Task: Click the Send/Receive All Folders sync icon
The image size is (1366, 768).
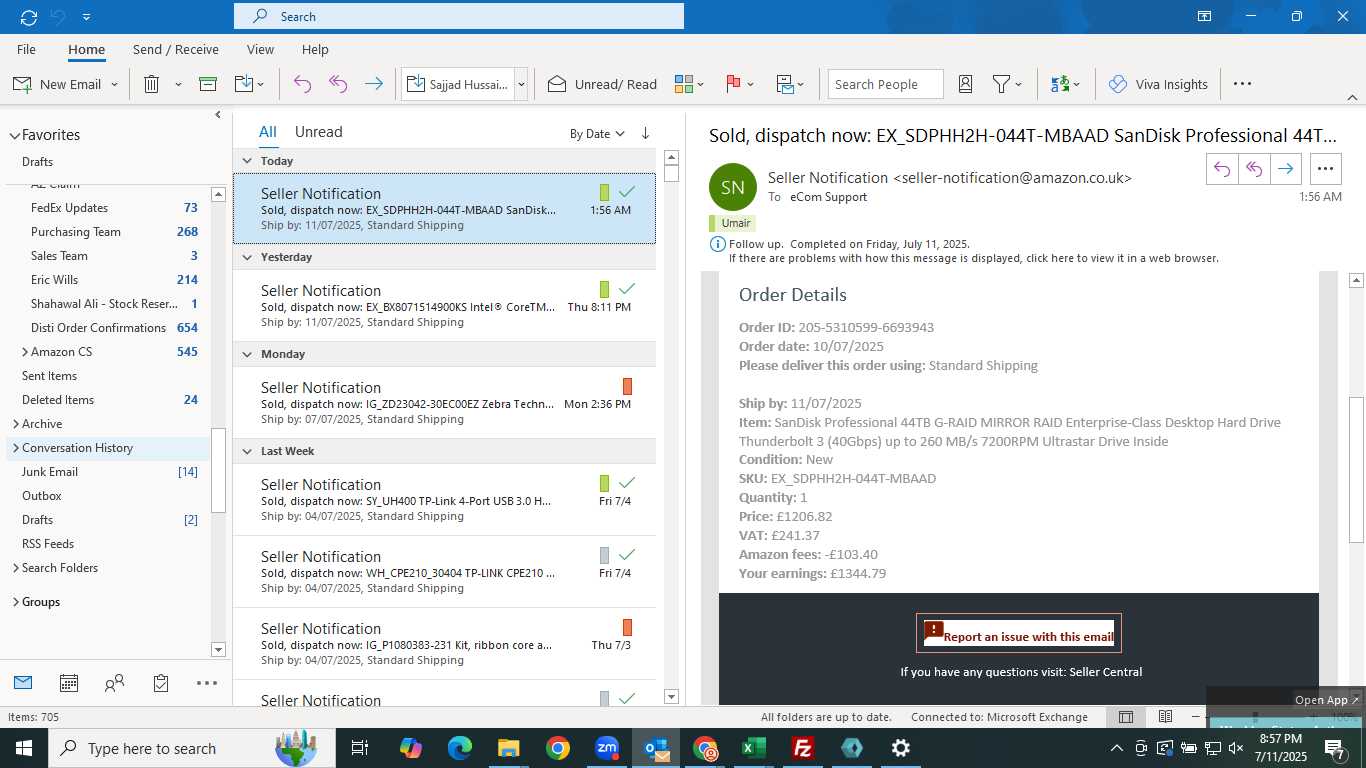Action: pyautogui.click(x=28, y=17)
